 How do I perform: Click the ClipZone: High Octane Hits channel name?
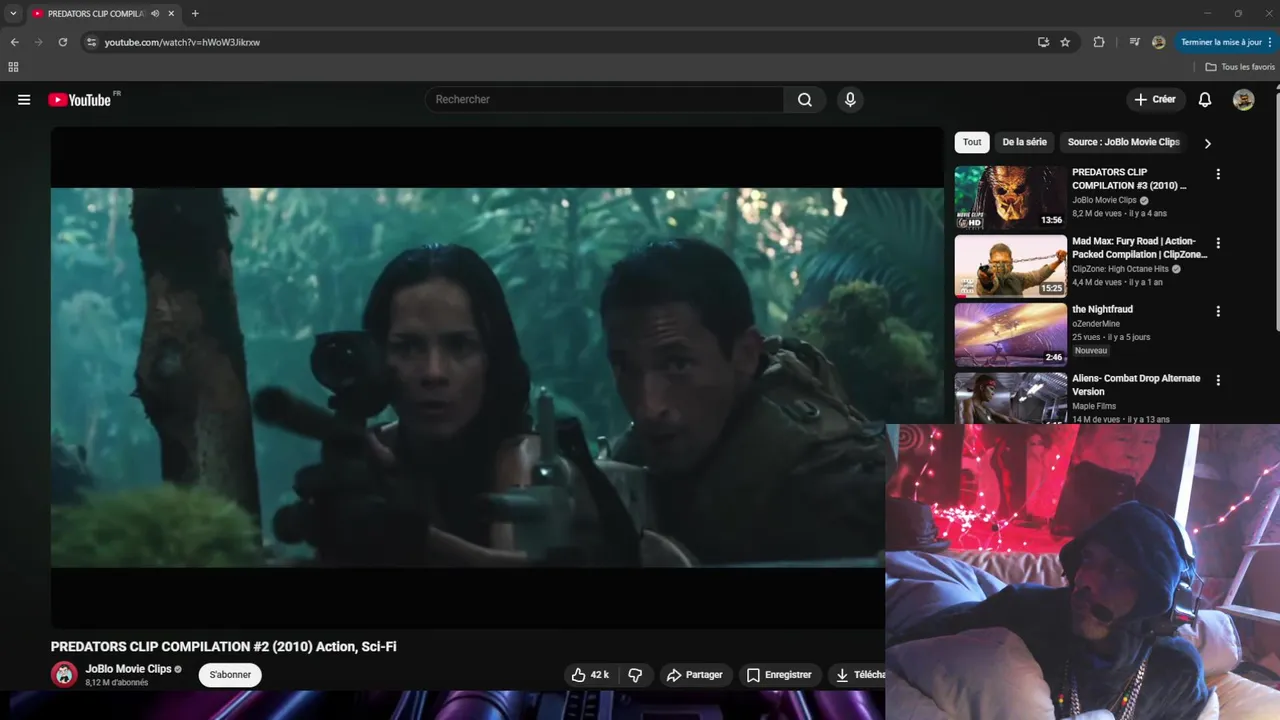pos(1120,269)
